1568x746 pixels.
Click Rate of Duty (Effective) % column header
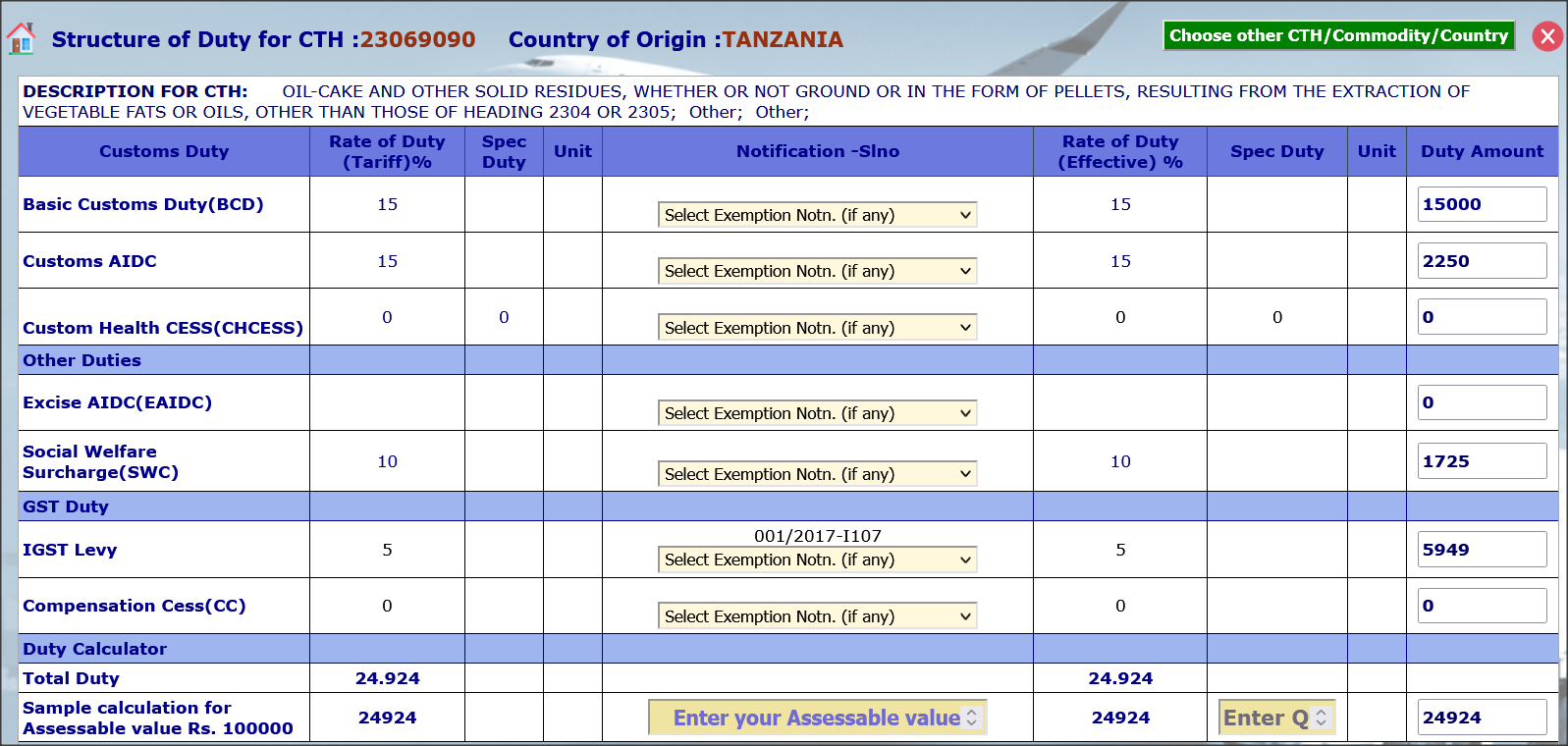point(1120,151)
